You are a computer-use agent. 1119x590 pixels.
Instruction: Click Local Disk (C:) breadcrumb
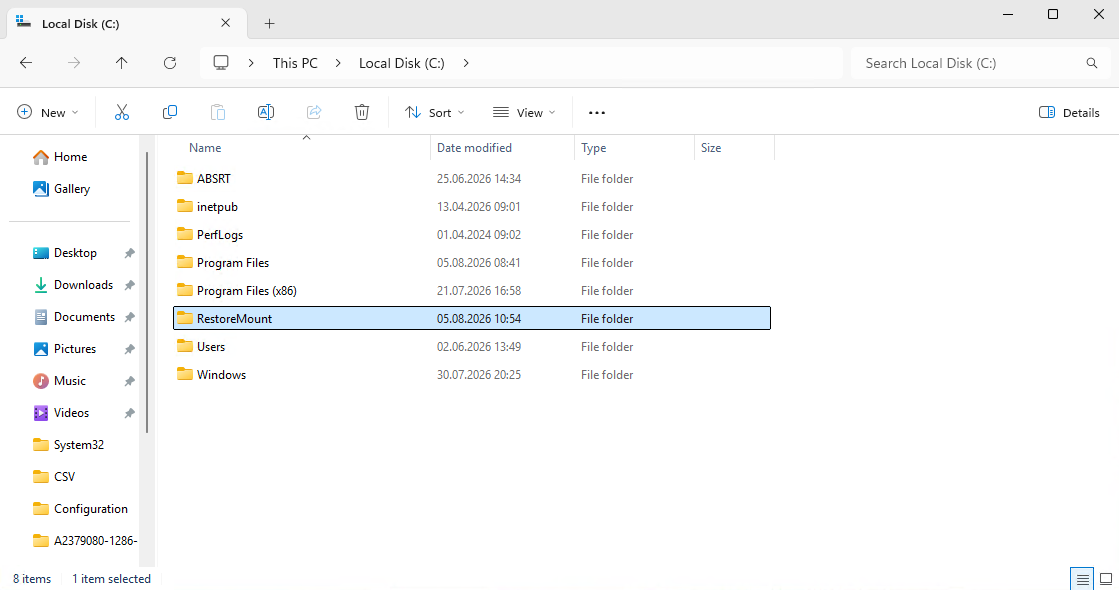click(402, 63)
